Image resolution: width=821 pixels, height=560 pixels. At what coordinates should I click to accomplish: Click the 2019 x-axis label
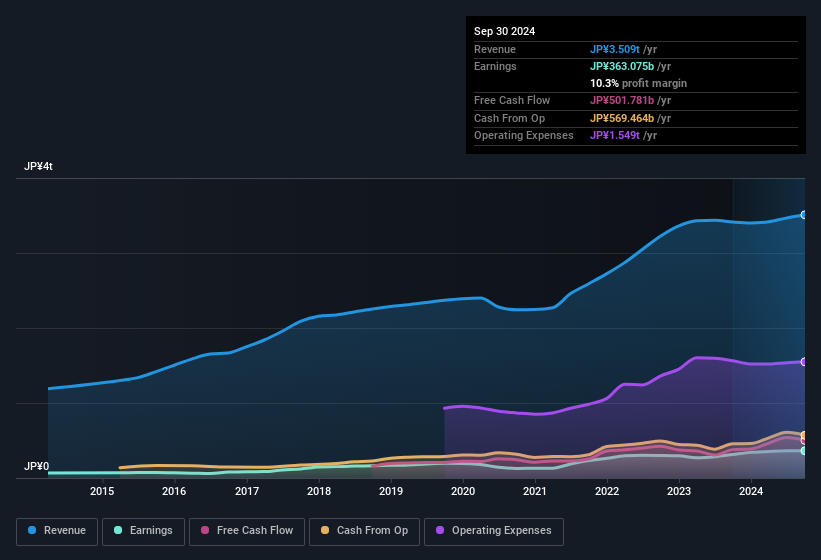[x=391, y=491]
